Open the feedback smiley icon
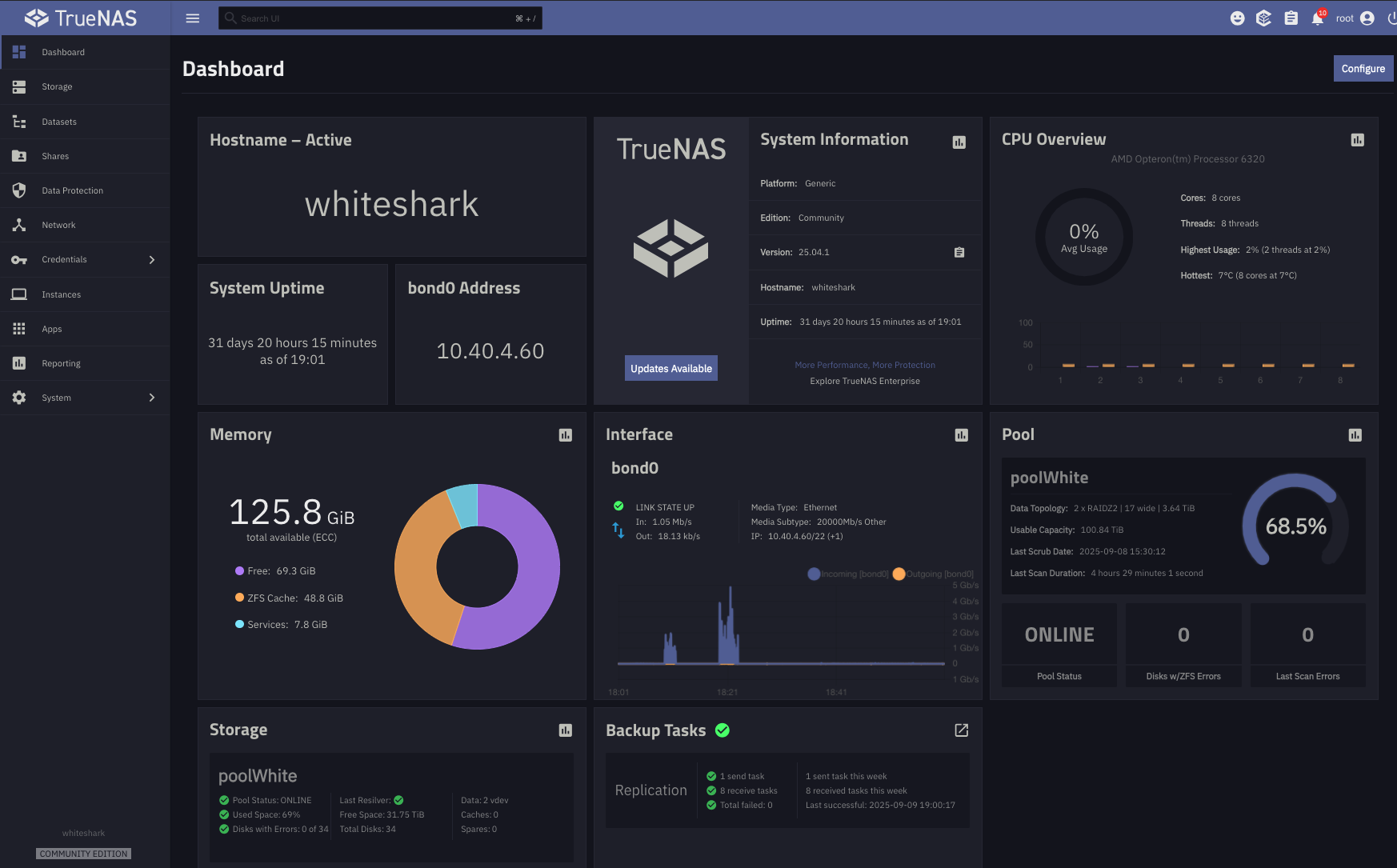 [1237, 18]
